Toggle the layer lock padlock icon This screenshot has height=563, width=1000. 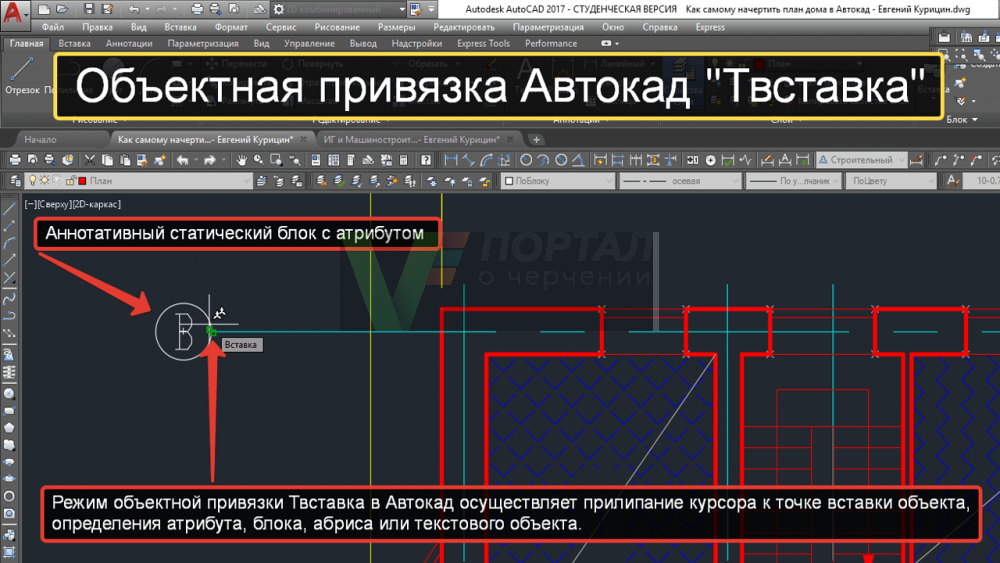point(68,181)
